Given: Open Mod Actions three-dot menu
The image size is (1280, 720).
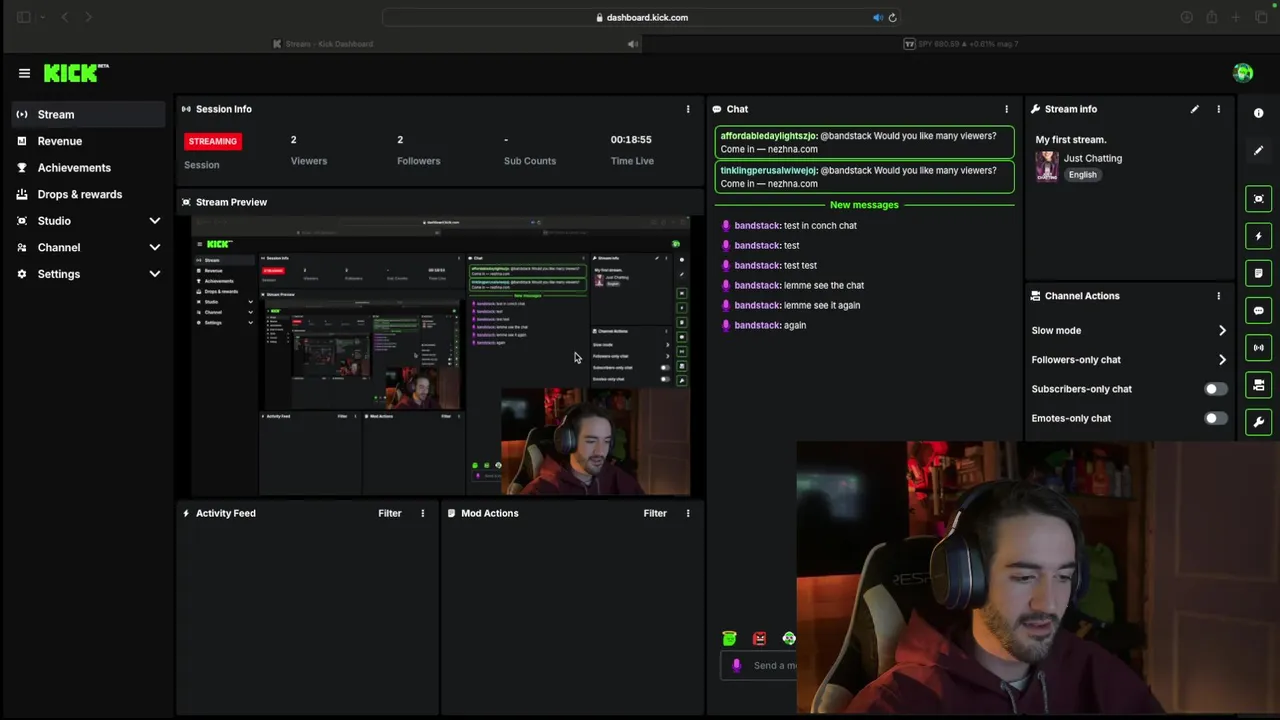Looking at the screenshot, I should tap(688, 513).
